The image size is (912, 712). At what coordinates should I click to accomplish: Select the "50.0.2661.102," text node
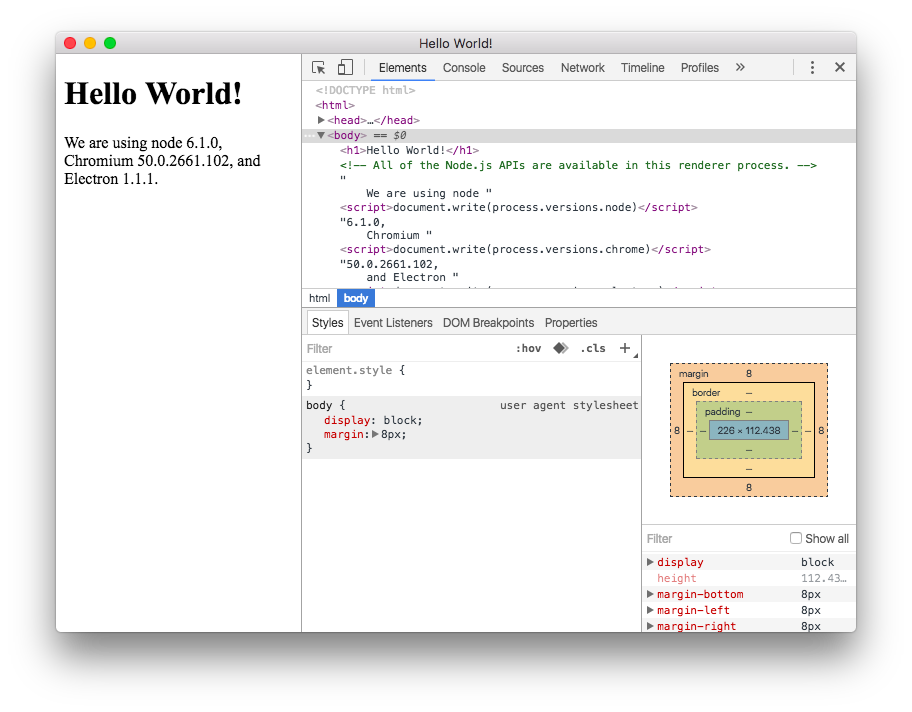(389, 264)
